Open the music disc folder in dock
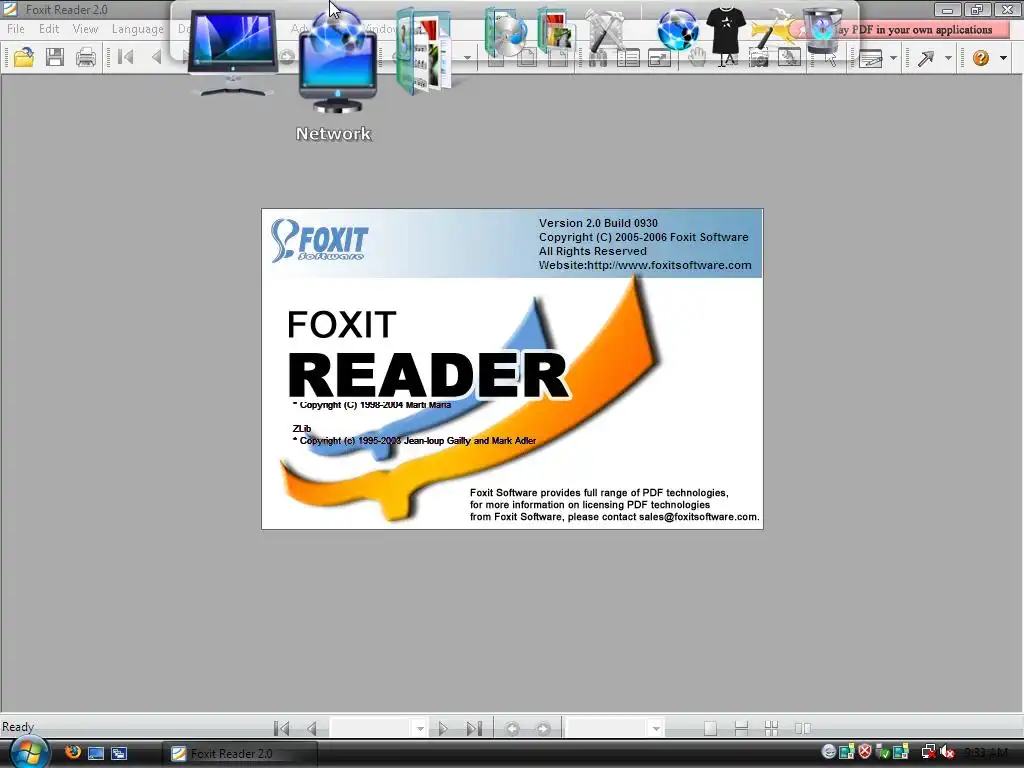This screenshot has height=768, width=1024. (x=505, y=31)
